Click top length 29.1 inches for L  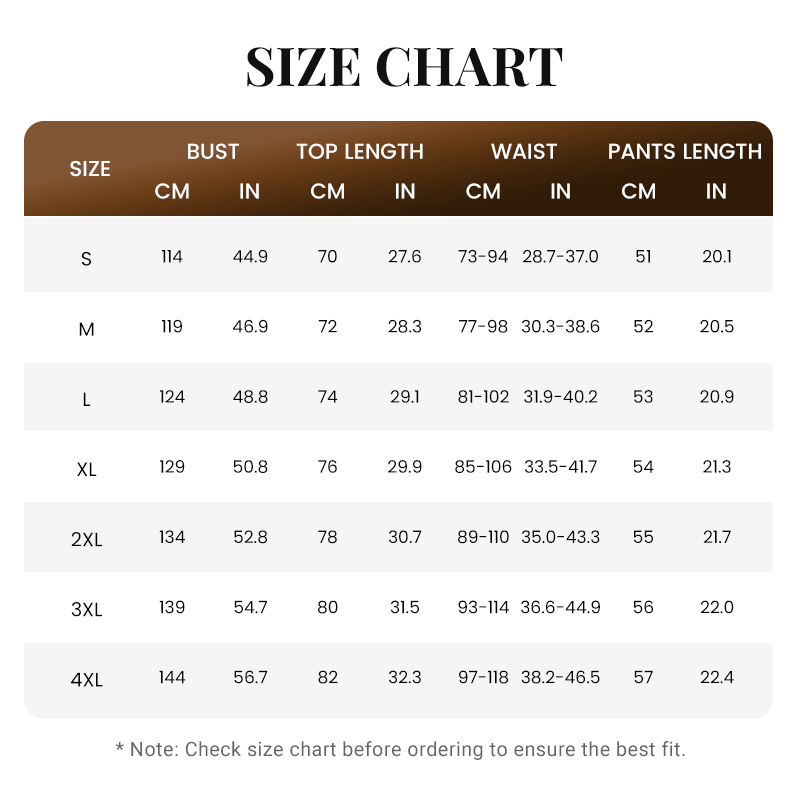point(405,396)
